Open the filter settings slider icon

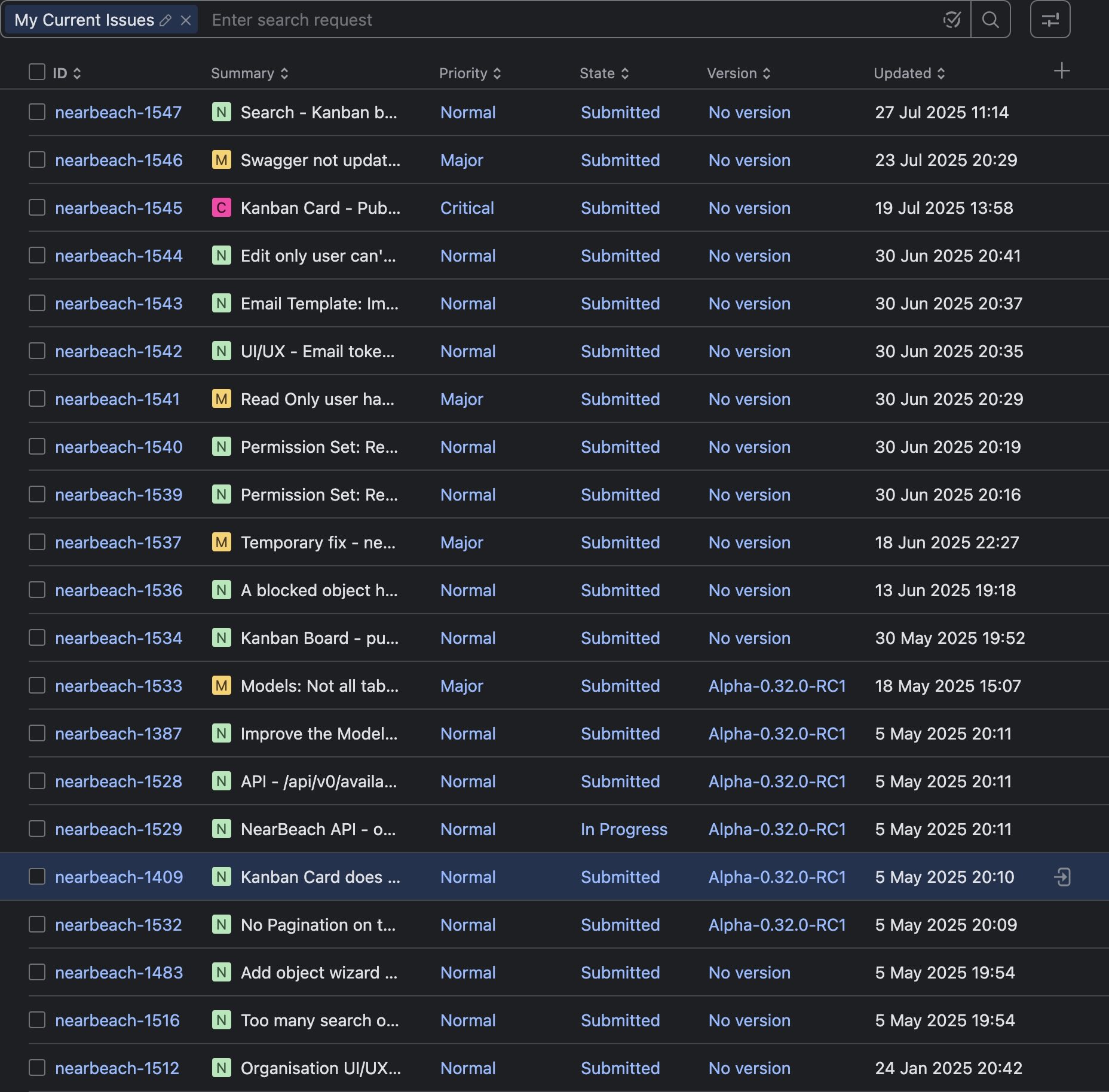[x=1050, y=20]
